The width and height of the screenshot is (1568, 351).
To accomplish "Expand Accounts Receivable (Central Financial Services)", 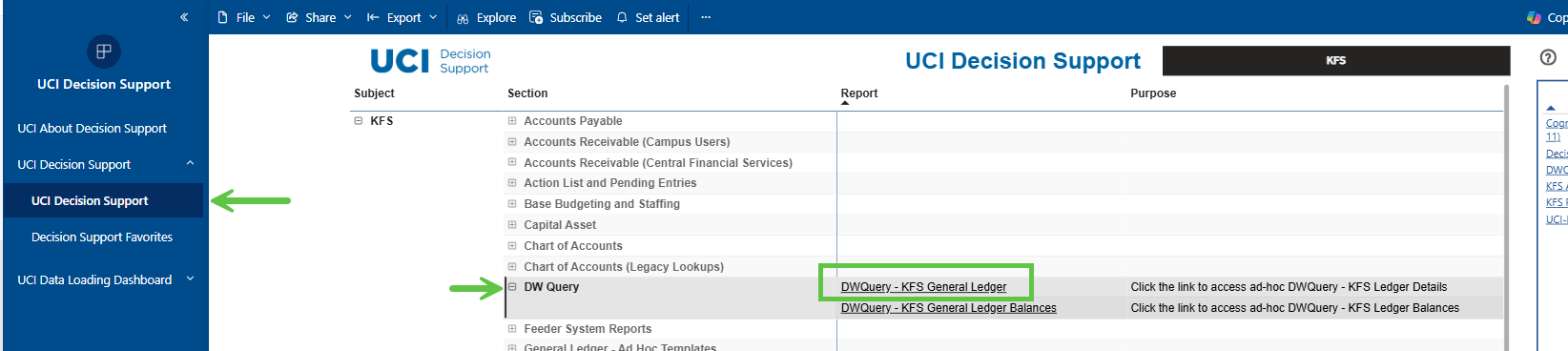I will (x=512, y=163).
